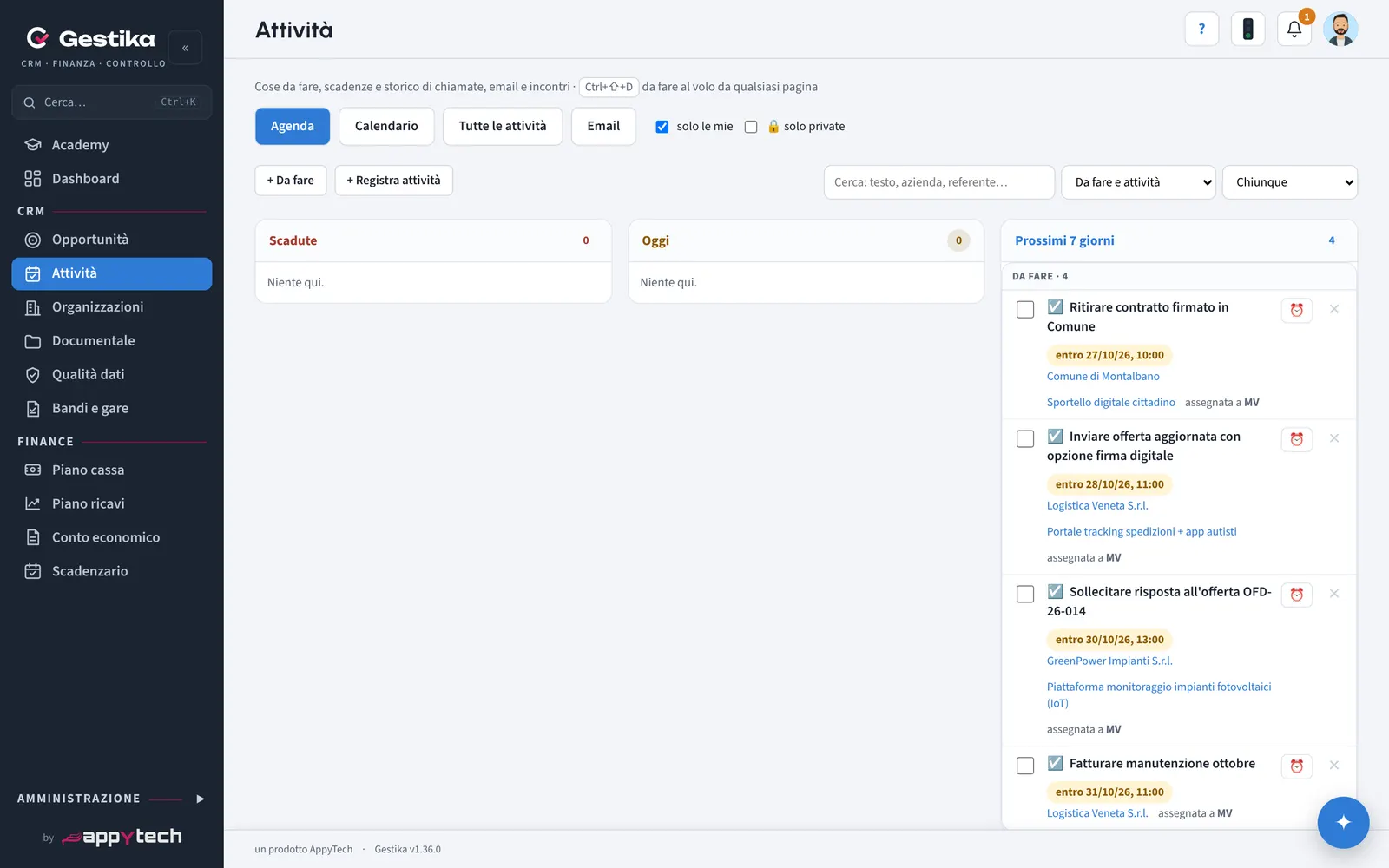Viewport: 1389px width, 868px height.
Task: Check off Sollecitare risposta all'offerta task
Action: coord(1025,595)
